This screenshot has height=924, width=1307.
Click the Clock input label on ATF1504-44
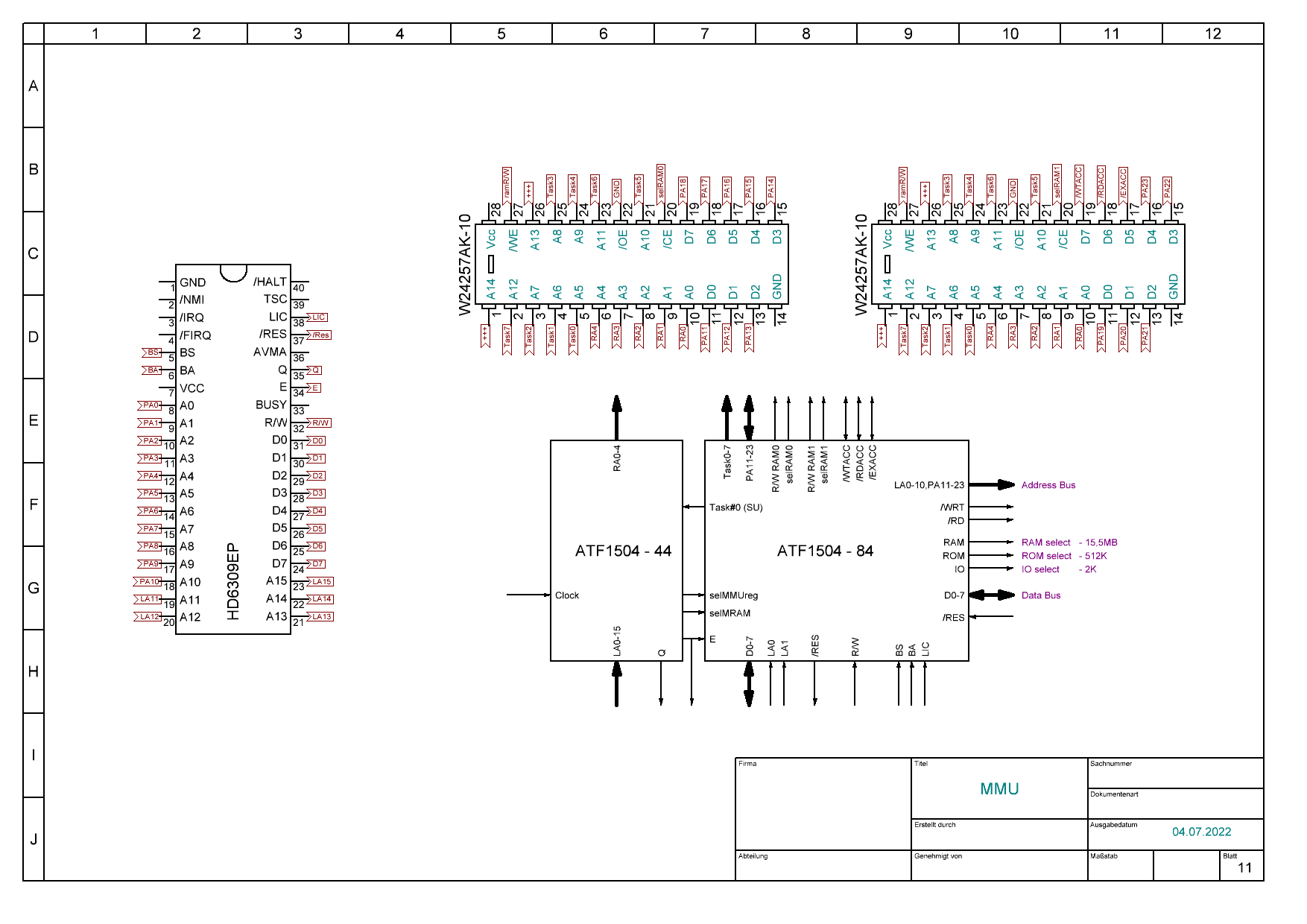click(x=567, y=595)
